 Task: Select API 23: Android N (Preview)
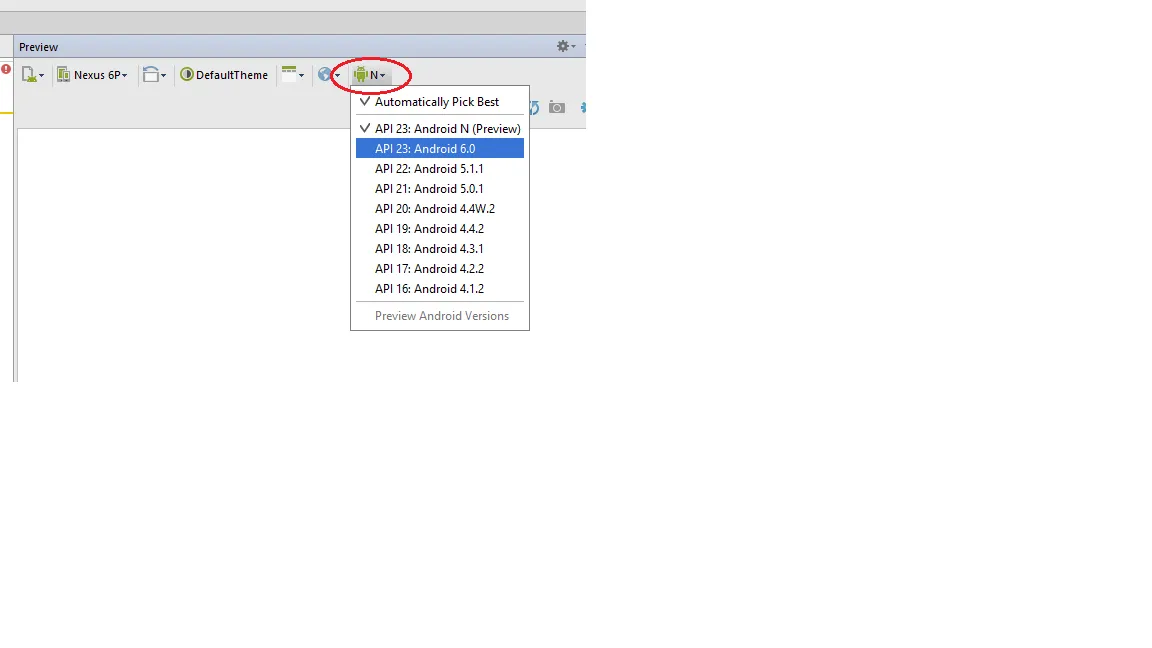(x=440, y=128)
